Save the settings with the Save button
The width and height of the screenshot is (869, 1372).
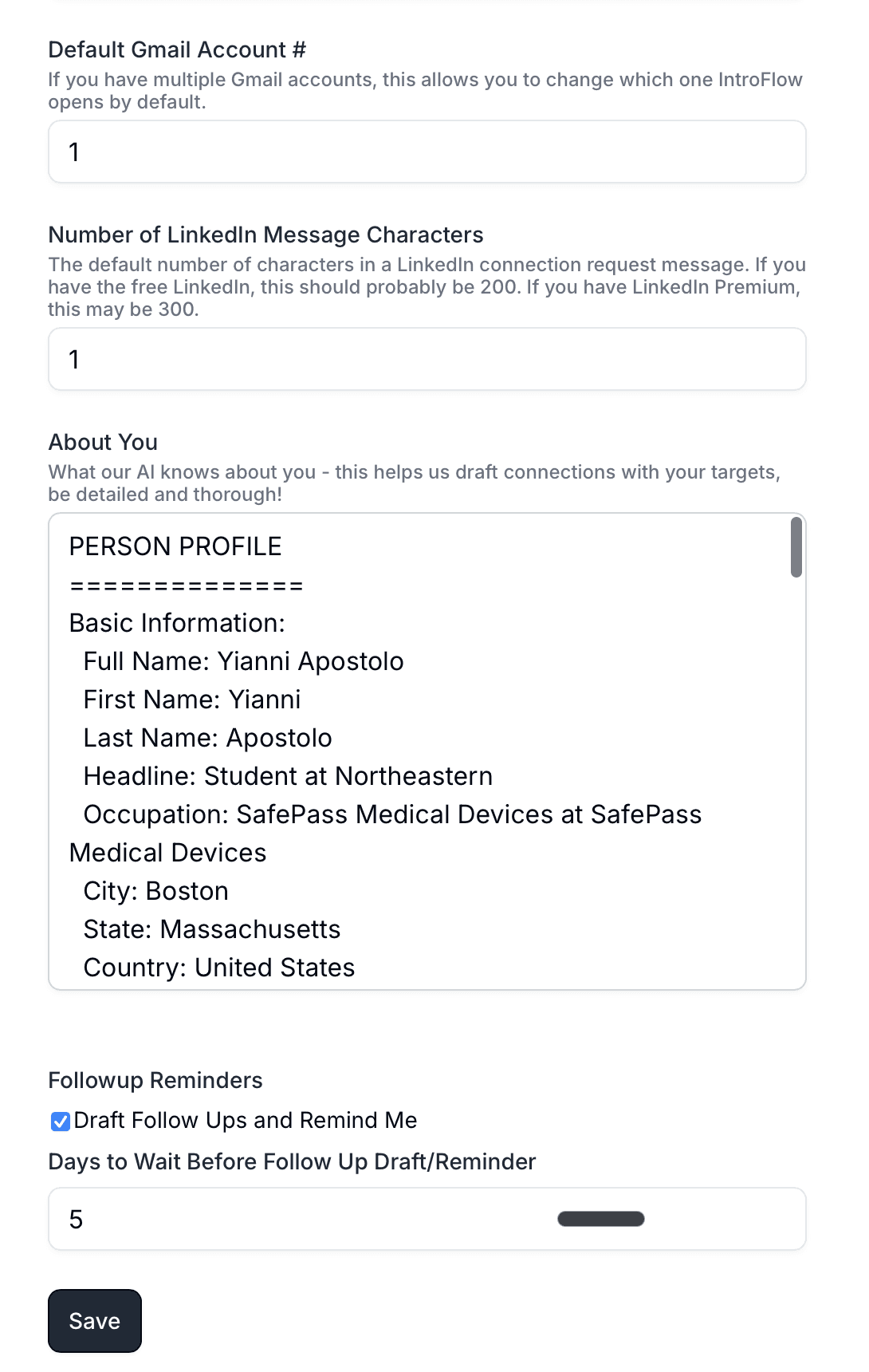click(95, 1321)
